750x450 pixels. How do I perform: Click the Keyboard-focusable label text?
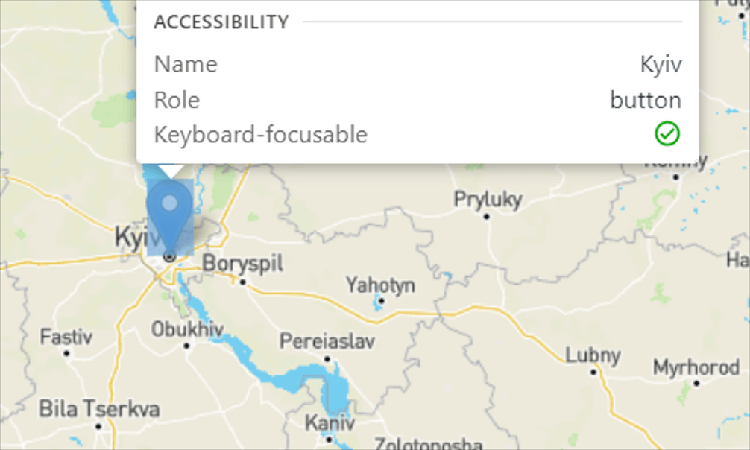(261, 134)
